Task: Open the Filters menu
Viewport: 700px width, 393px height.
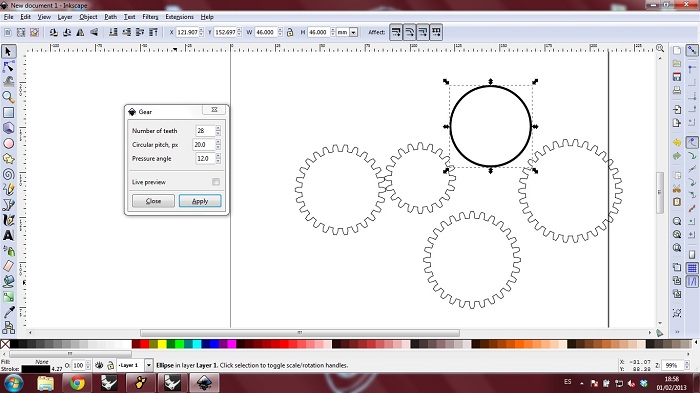Action: click(150, 17)
